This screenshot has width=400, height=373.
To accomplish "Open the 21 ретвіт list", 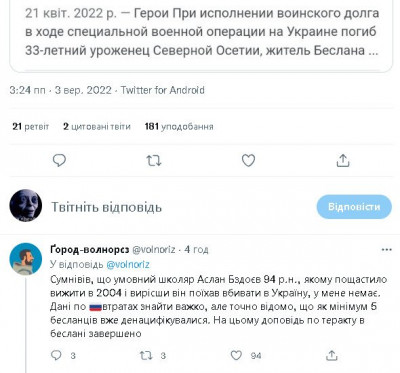I will (x=31, y=127).
